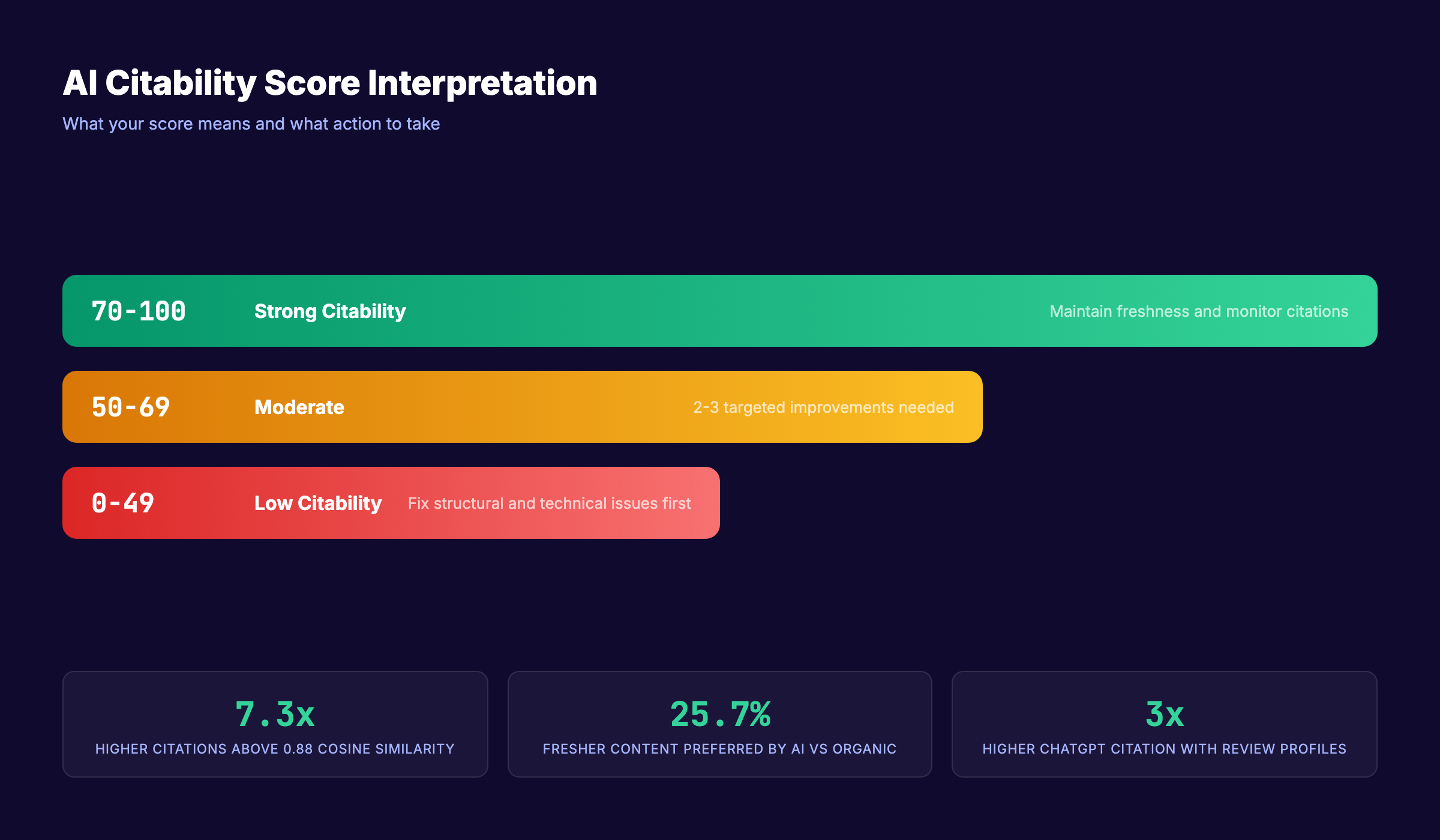Select the '0-49' score range label

123,503
